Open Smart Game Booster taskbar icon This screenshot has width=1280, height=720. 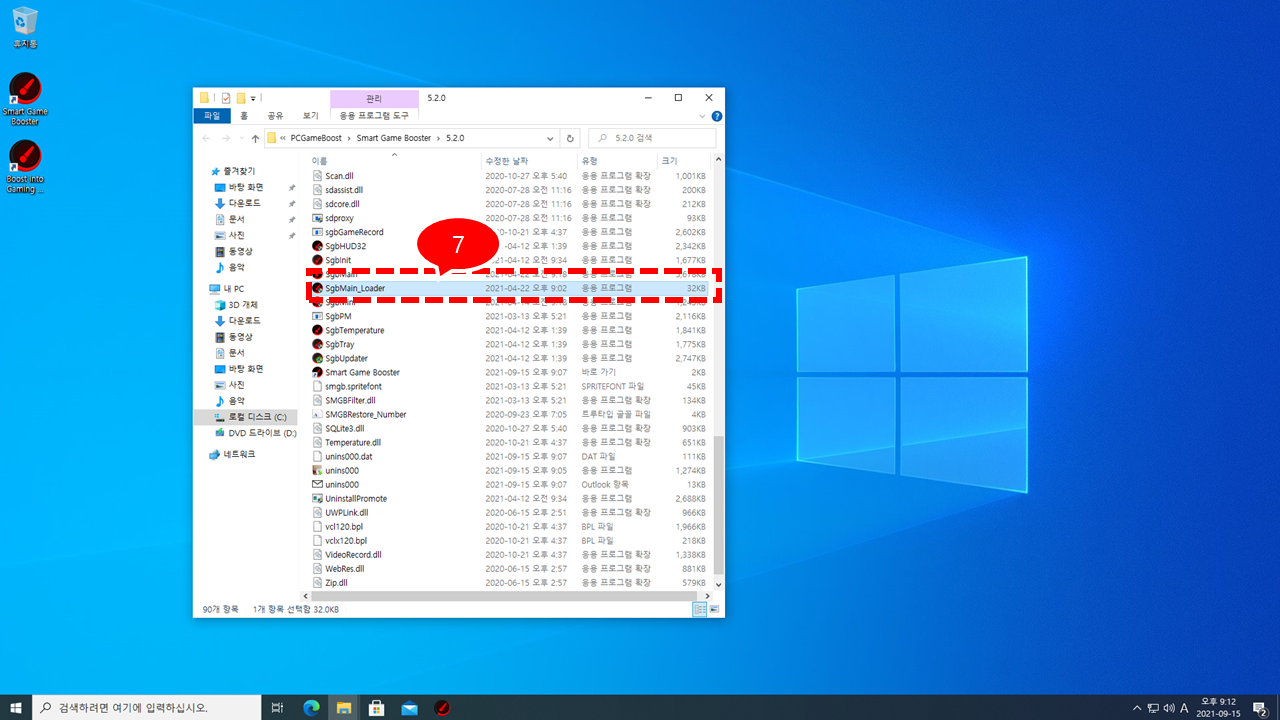point(442,708)
